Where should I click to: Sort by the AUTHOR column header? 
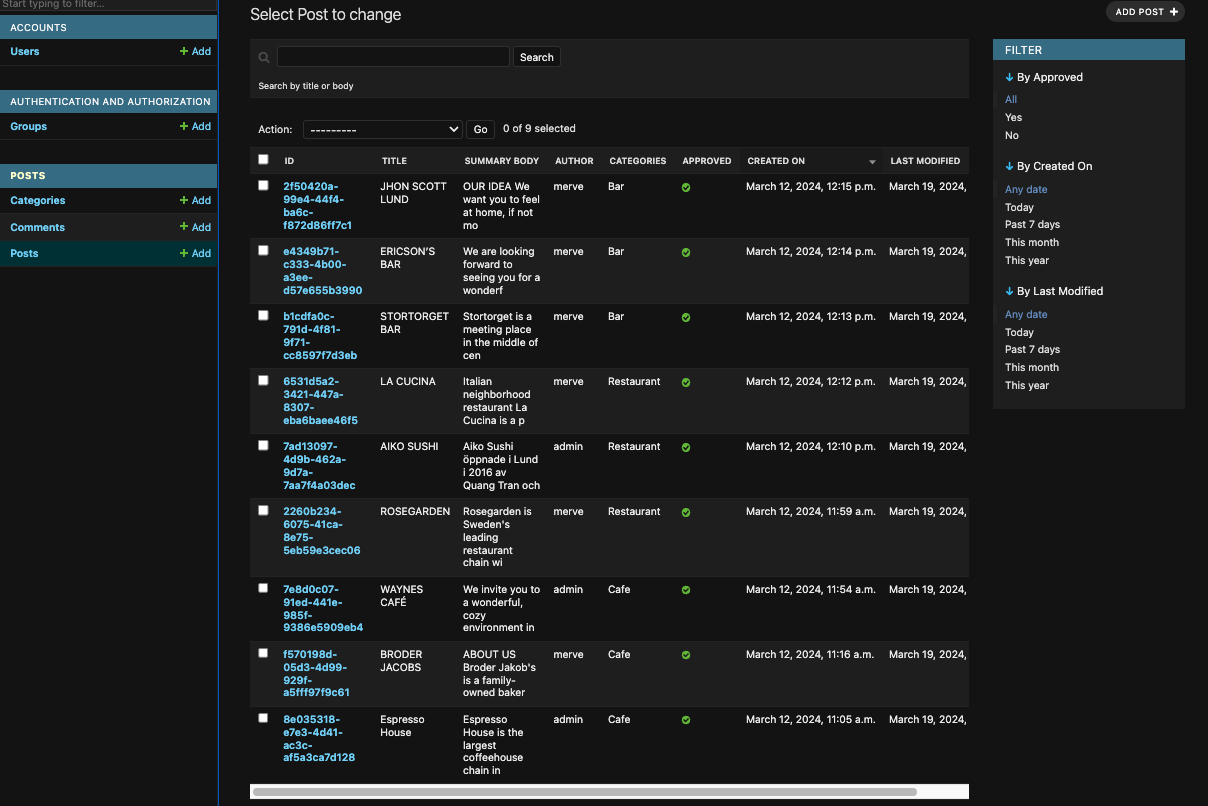[x=574, y=161]
